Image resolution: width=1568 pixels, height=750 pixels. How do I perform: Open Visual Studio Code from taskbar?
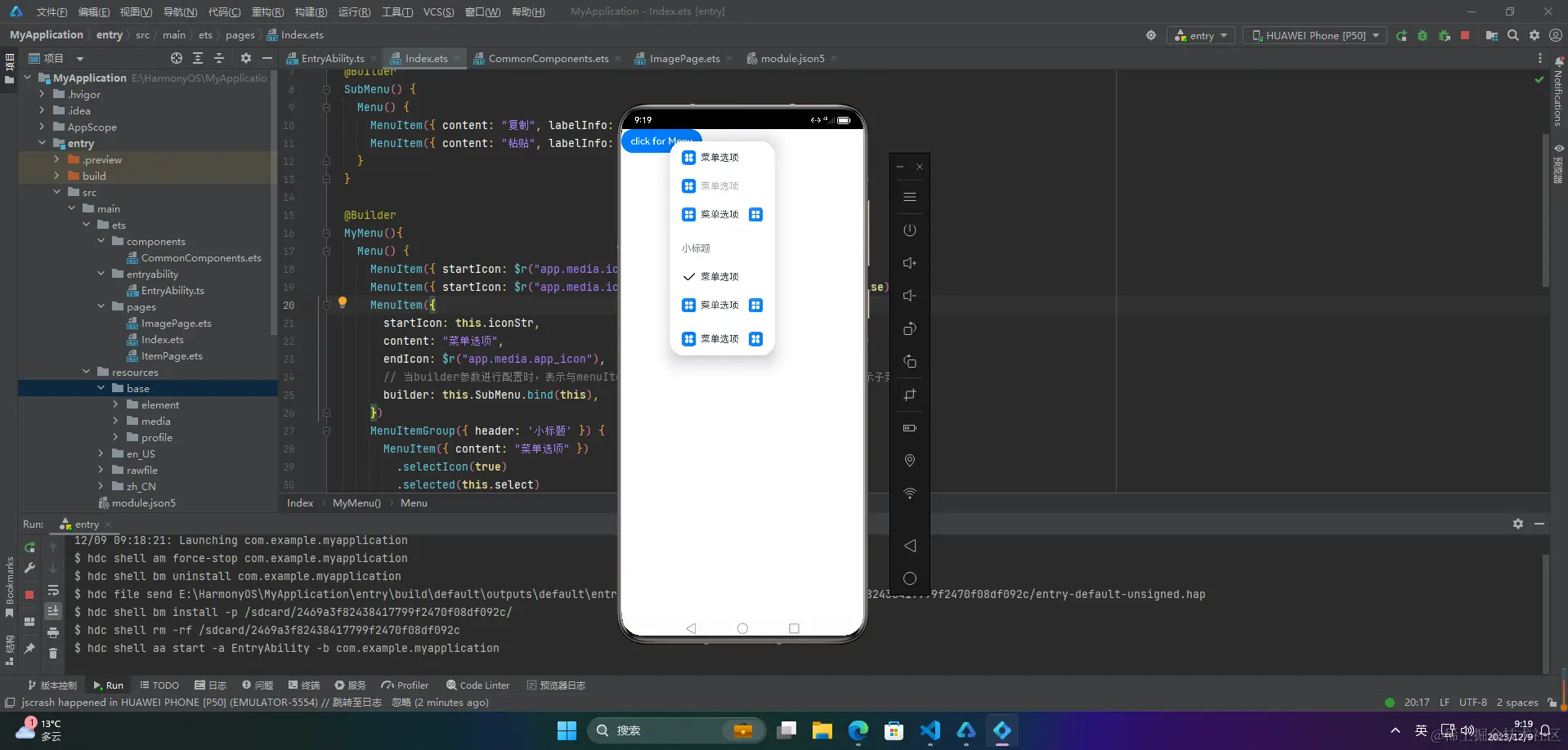pos(930,730)
